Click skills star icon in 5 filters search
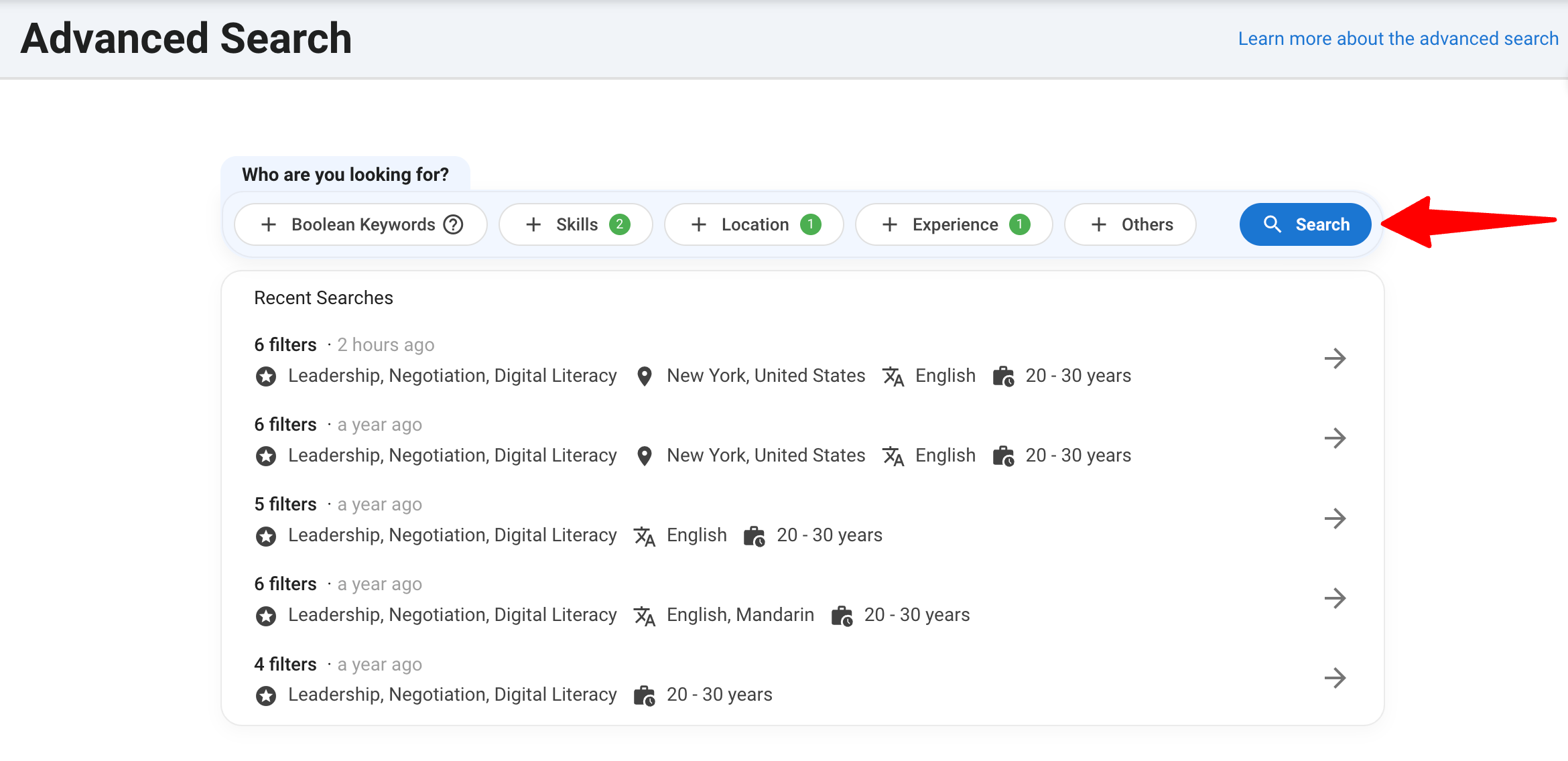The width and height of the screenshot is (1568, 761). (266, 536)
